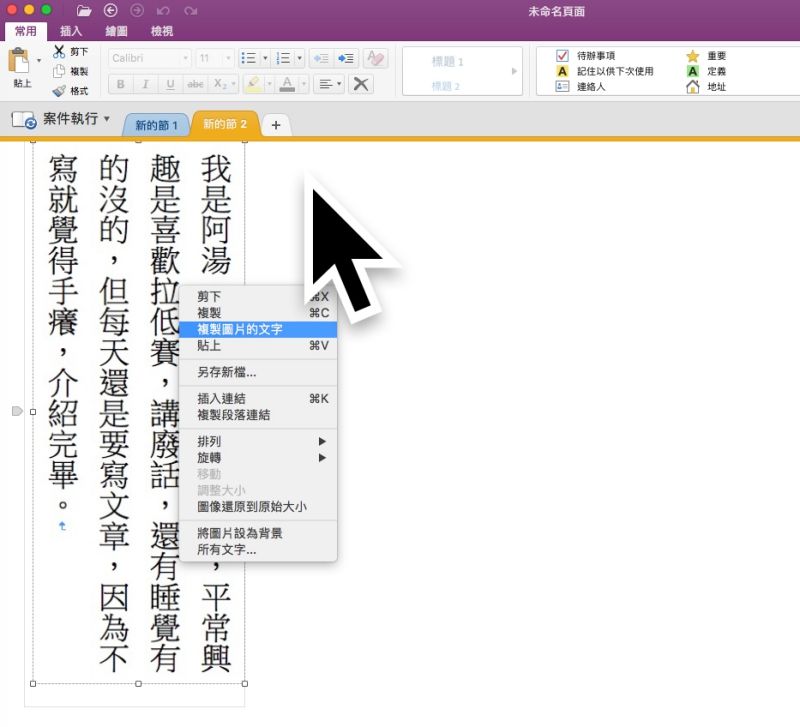Viewport: 800px width, 727px height.
Task: Toggle the 待辦事項 checkbox tag
Action: tap(562, 55)
